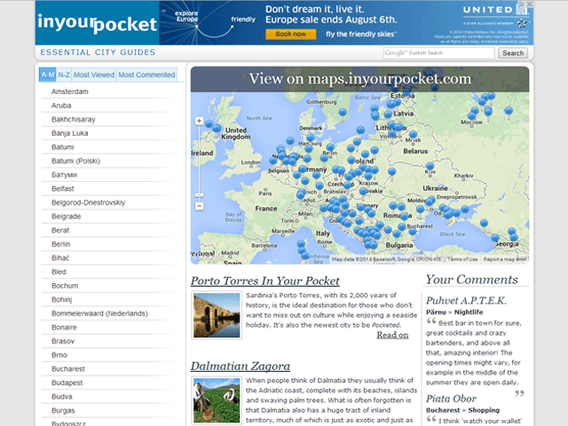
Task: Select Banja Luka in the city list
Action: [x=70, y=133]
